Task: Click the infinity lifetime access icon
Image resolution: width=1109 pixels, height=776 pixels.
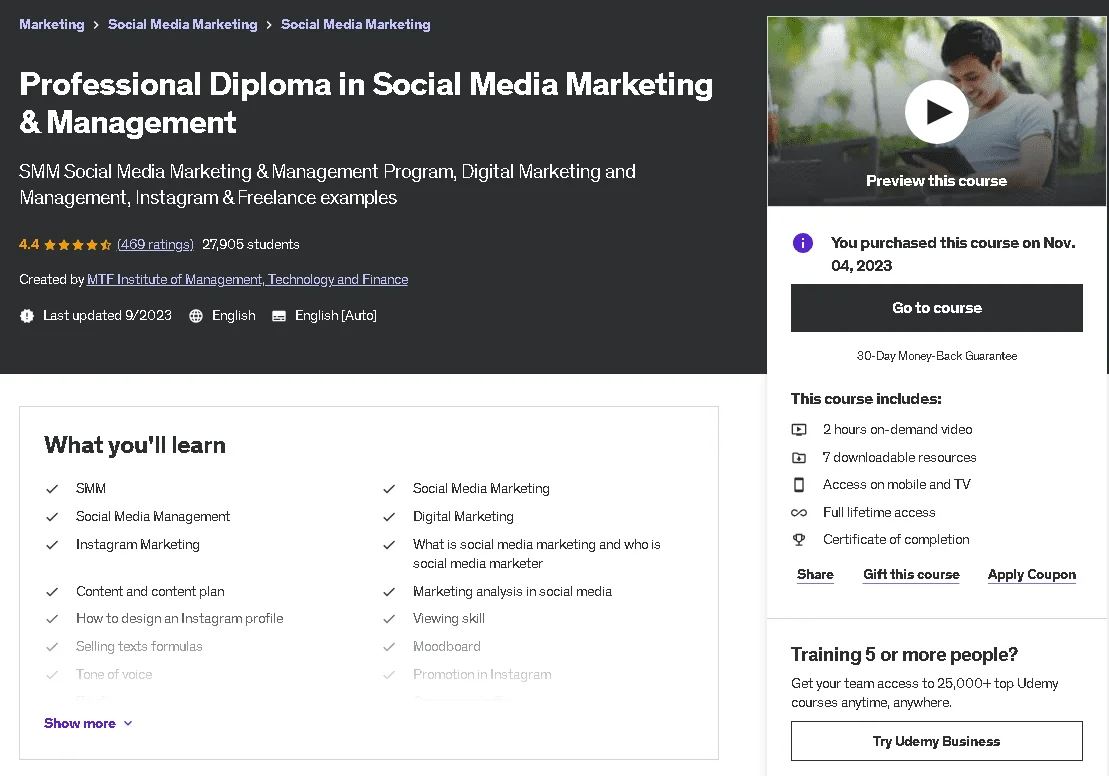Action: point(799,512)
